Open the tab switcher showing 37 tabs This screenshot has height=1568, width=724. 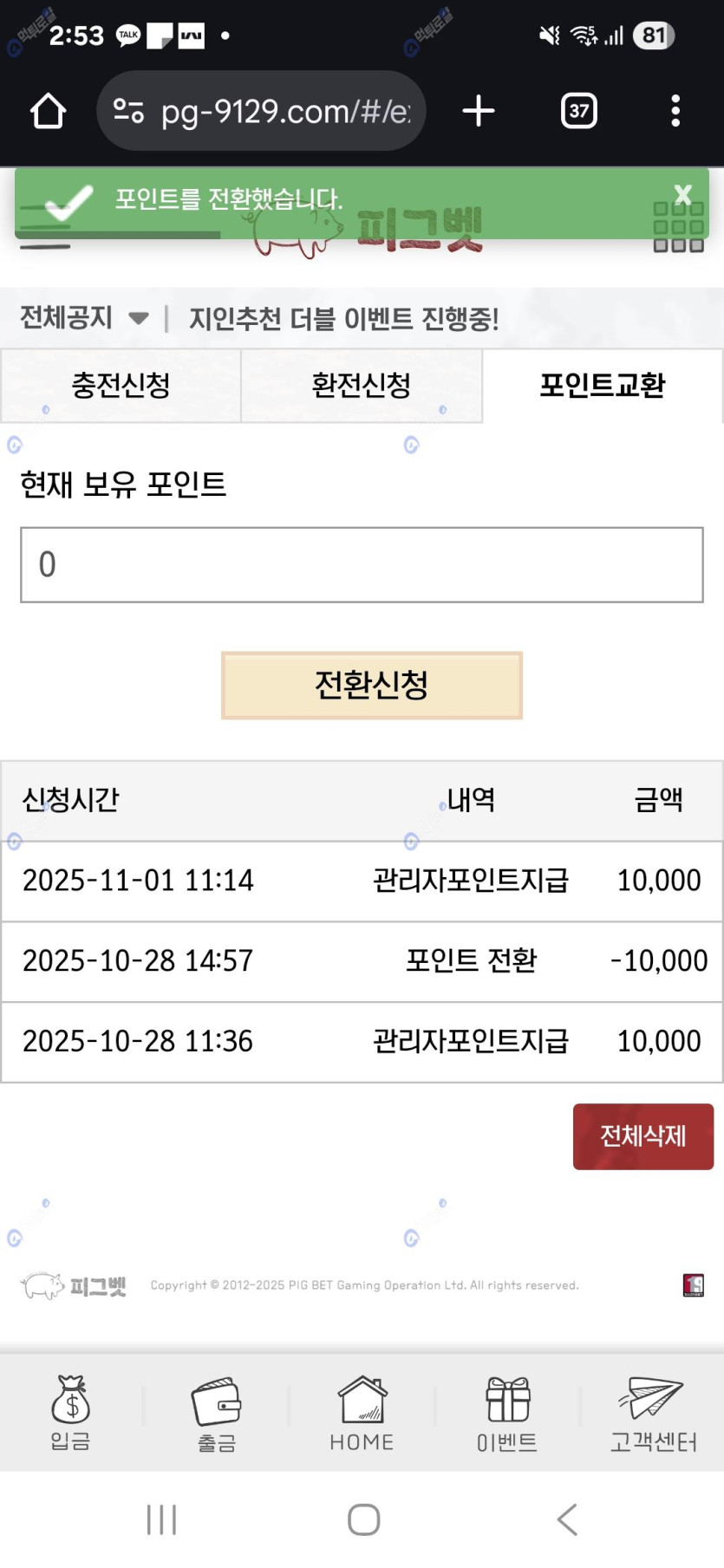click(578, 111)
